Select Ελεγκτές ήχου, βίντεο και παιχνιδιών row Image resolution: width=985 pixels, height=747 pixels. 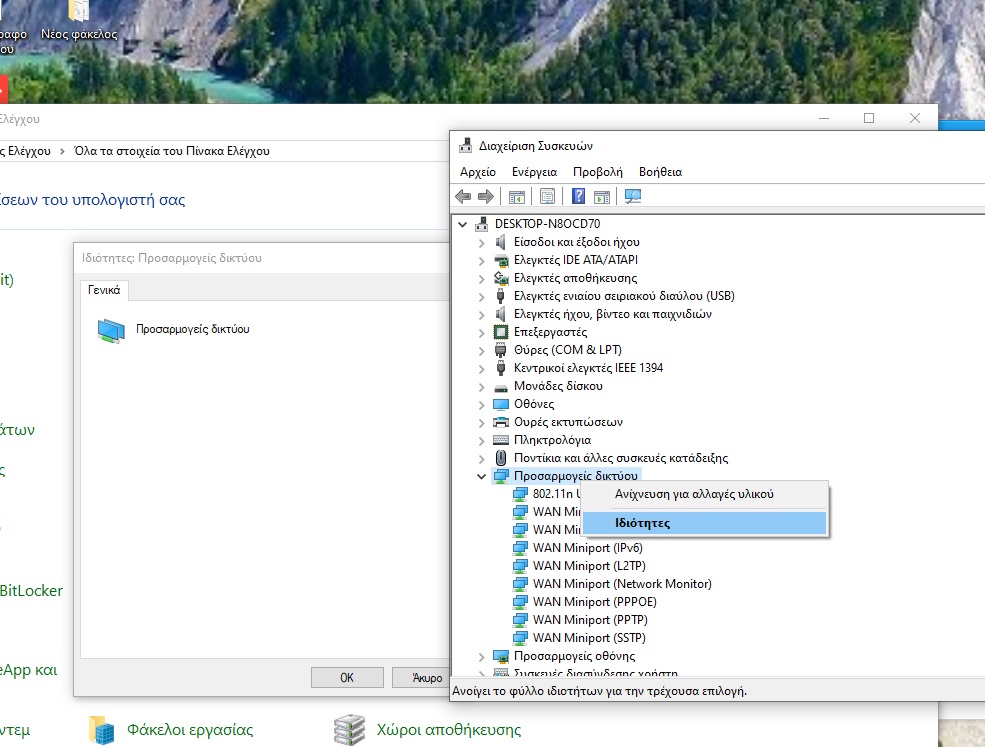pos(612,314)
